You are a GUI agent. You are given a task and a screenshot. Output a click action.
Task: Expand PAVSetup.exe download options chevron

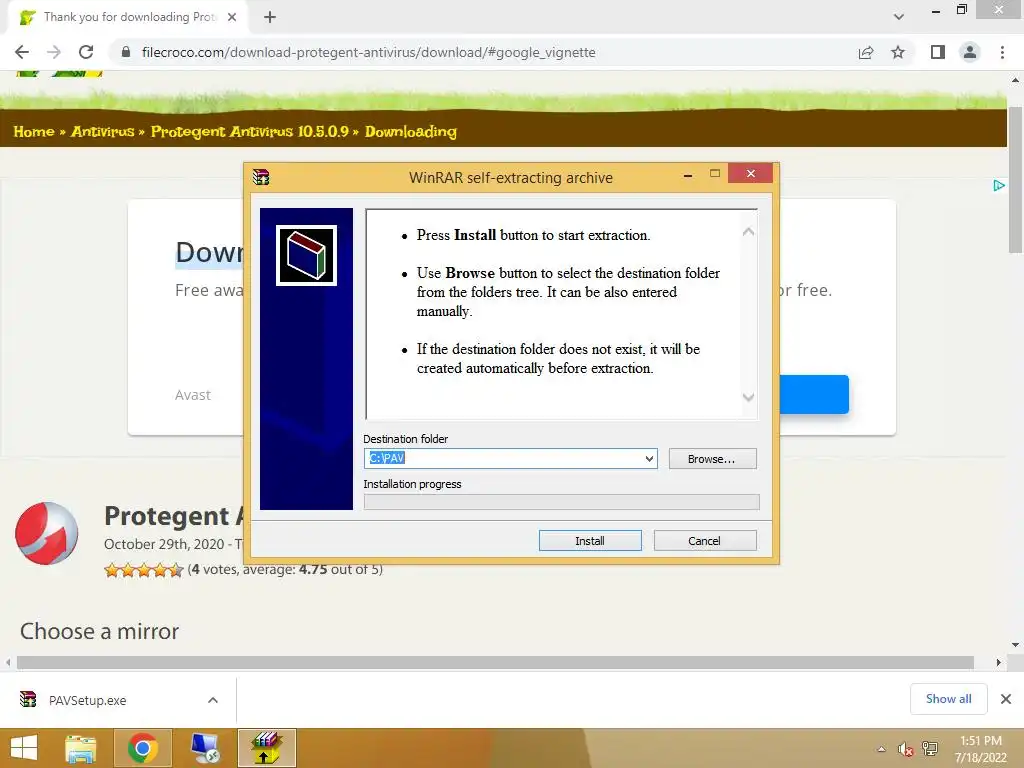click(x=213, y=700)
